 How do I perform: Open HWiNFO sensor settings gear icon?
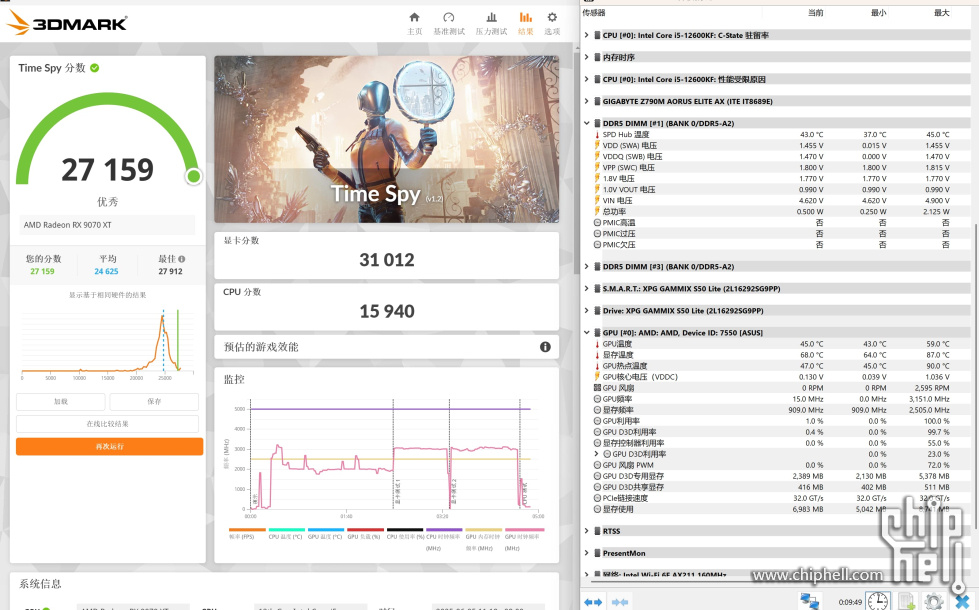[x=933, y=601]
